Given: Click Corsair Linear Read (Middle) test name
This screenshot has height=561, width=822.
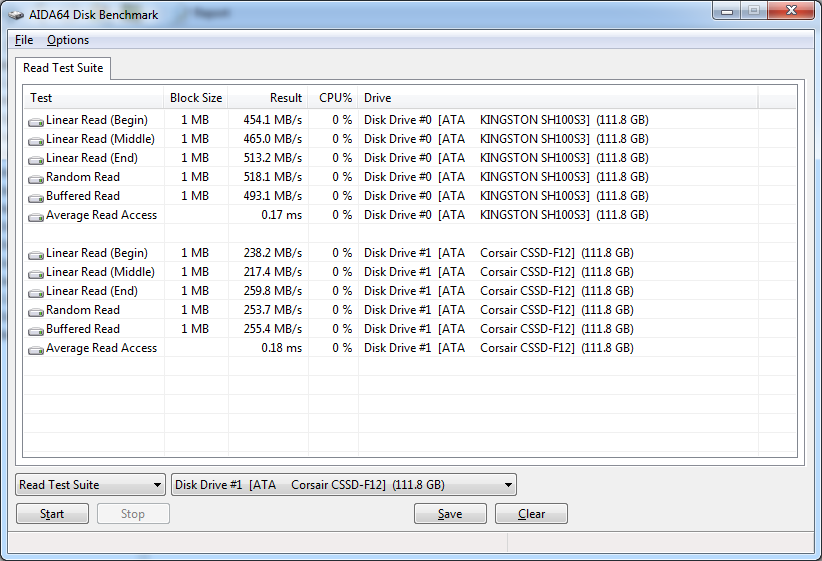Looking at the screenshot, I should pyautogui.click(x=100, y=272).
